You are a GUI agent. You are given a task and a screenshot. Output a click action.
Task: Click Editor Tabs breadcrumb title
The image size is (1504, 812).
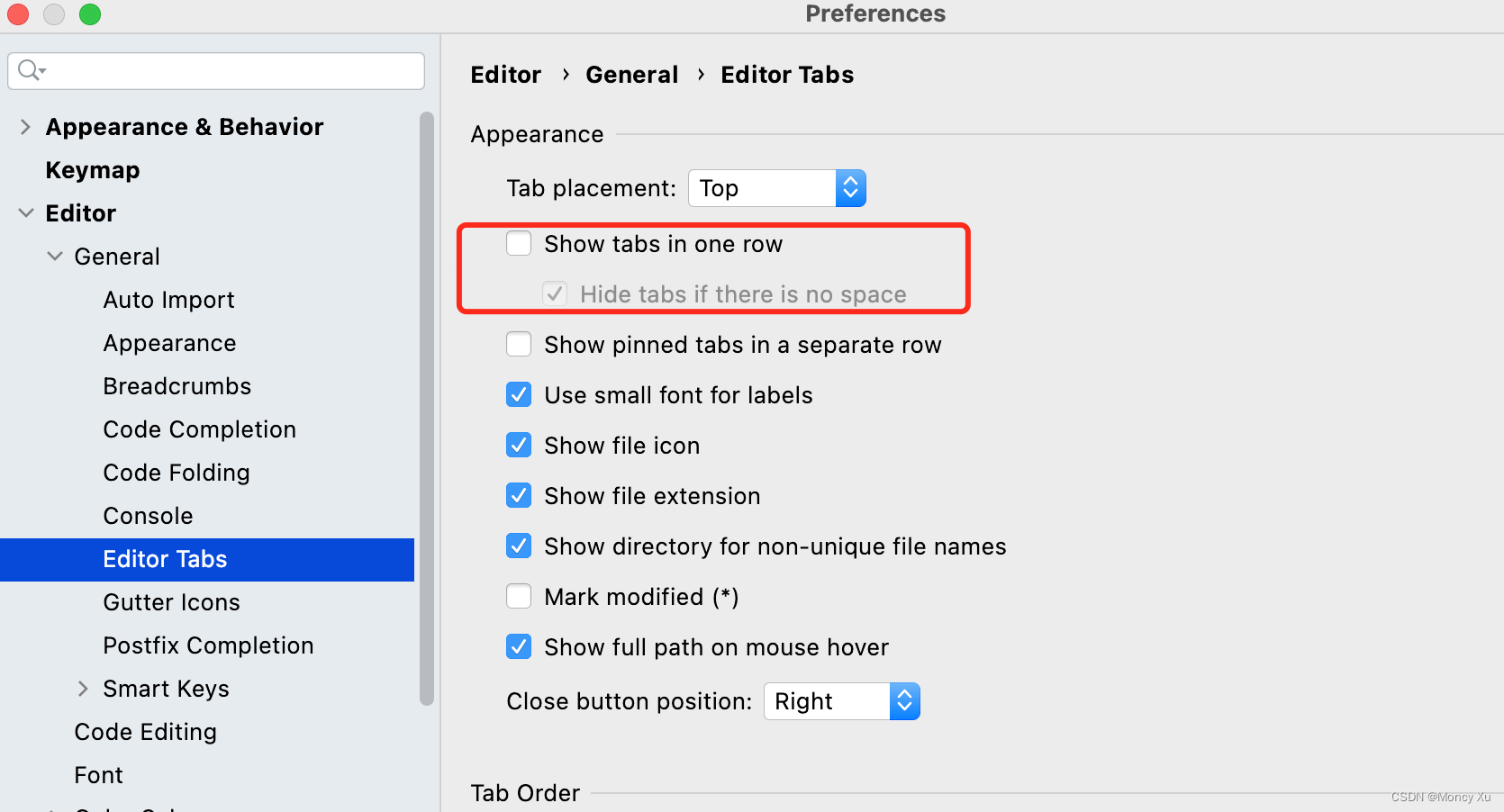[x=787, y=75]
